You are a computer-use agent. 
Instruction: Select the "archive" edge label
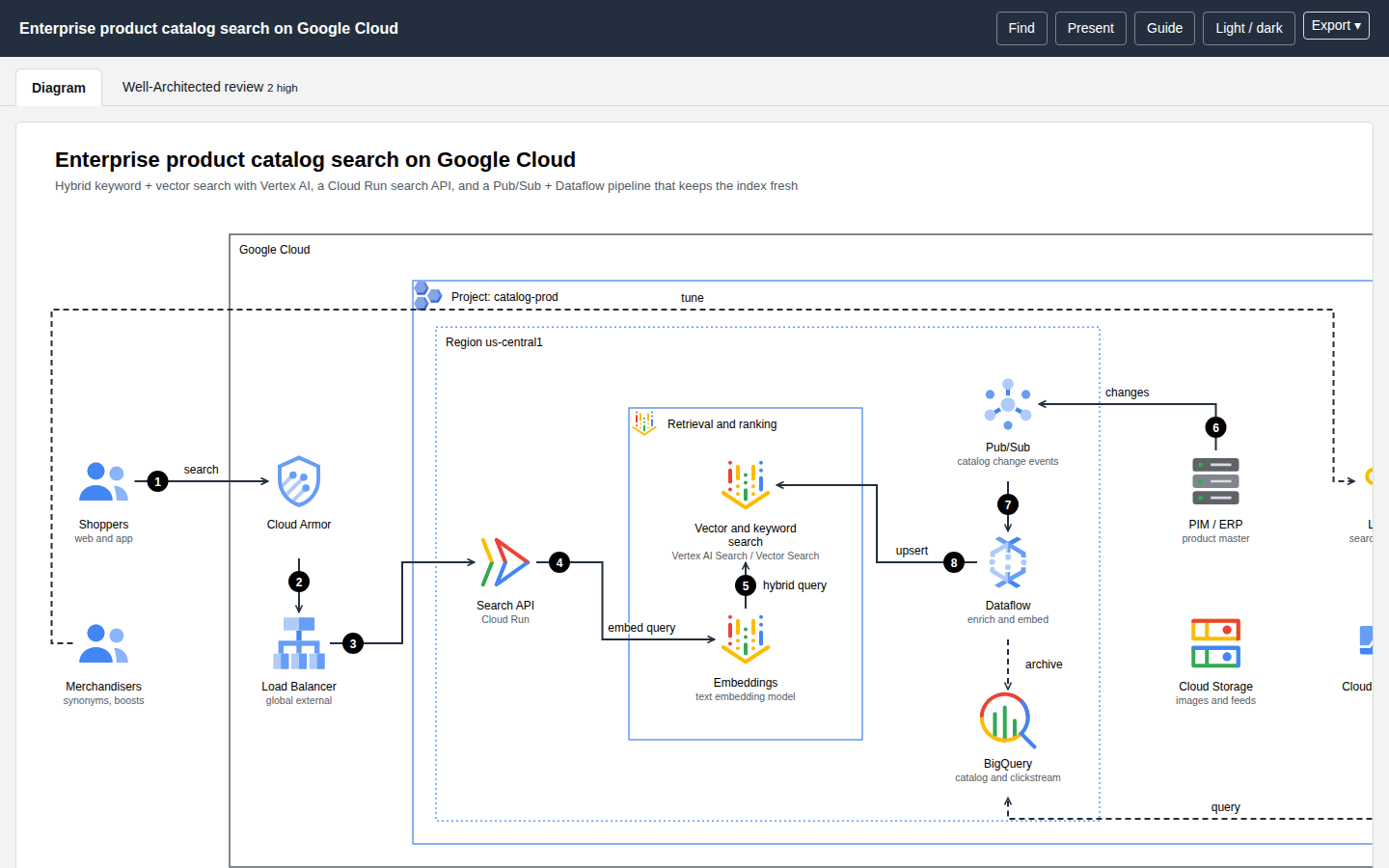pos(1044,665)
